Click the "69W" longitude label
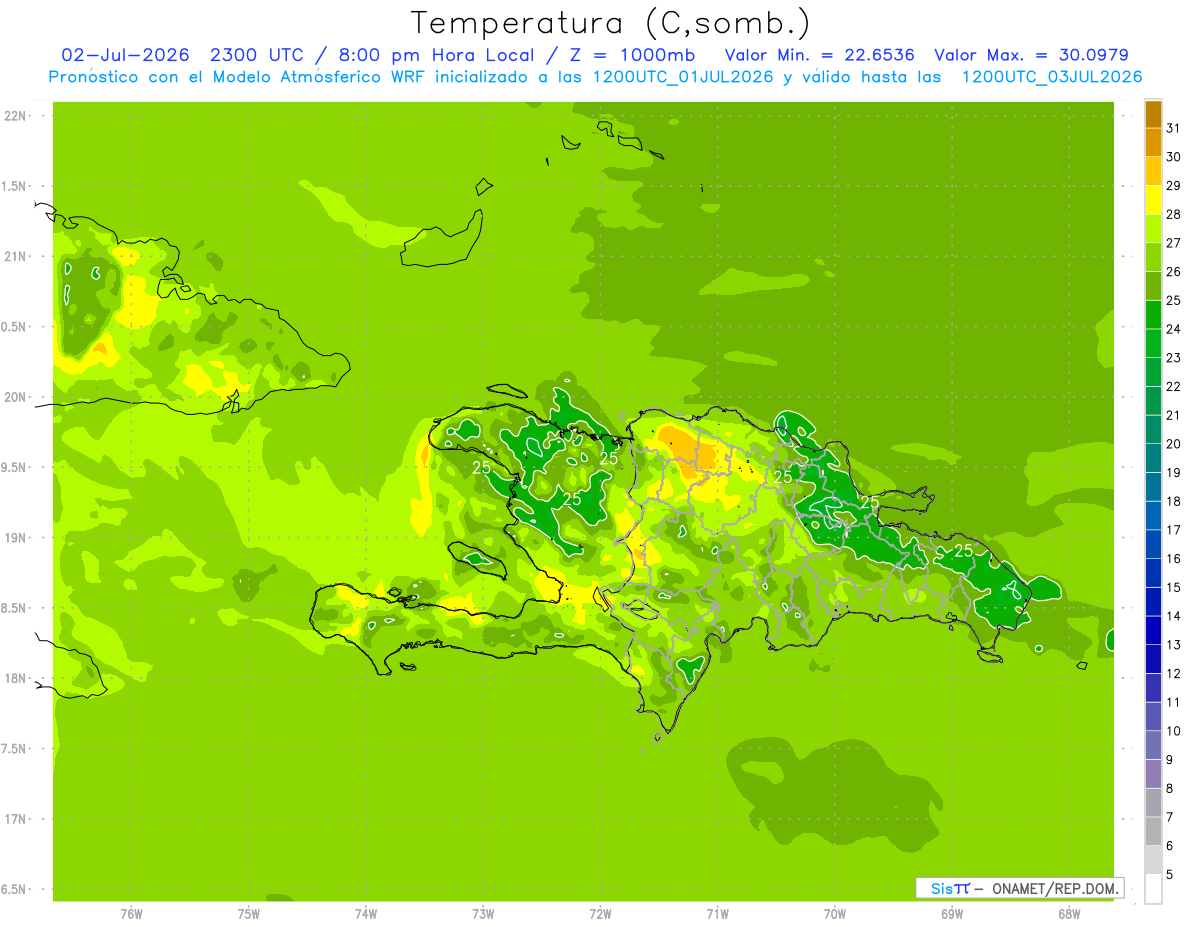 pyautogui.click(x=951, y=914)
